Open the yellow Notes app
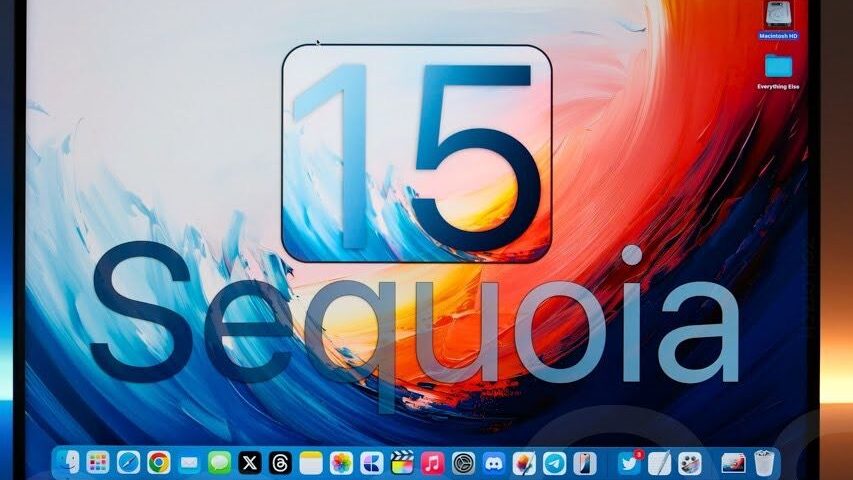The height and width of the screenshot is (480, 853). (x=311, y=463)
